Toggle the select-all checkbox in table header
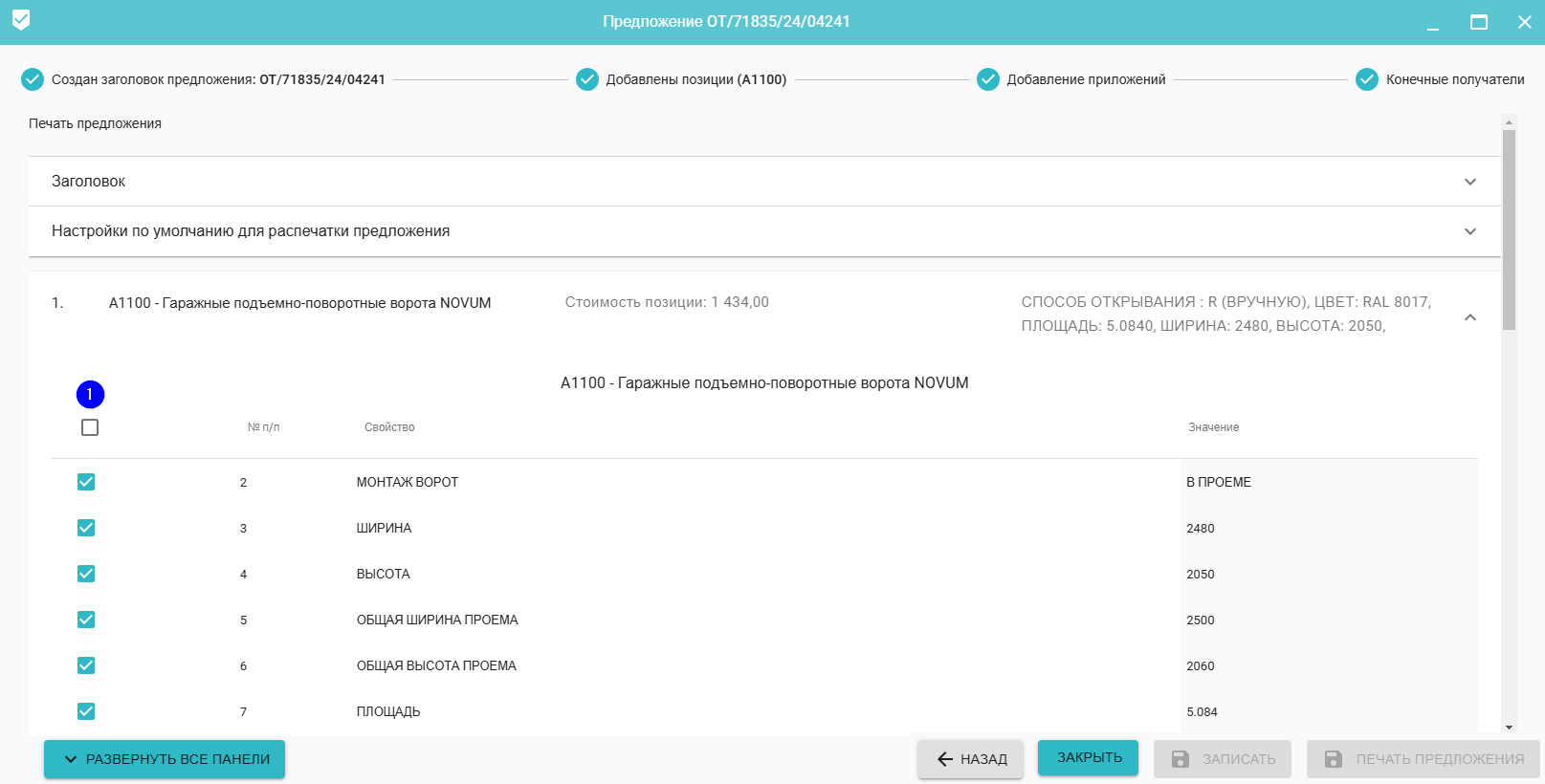Image resolution: width=1545 pixels, height=784 pixels. 90,427
